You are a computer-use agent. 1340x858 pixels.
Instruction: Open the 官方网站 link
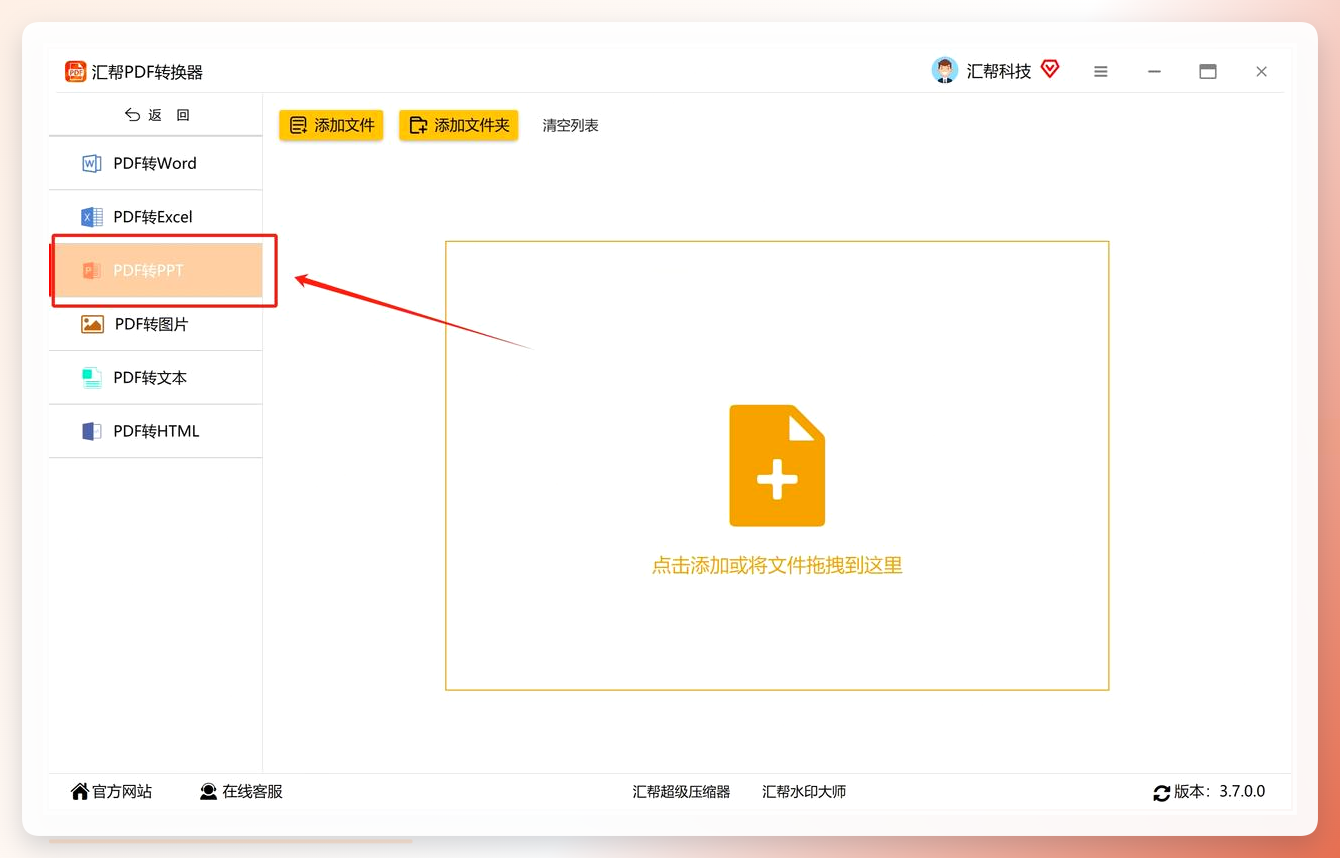[x=111, y=792]
